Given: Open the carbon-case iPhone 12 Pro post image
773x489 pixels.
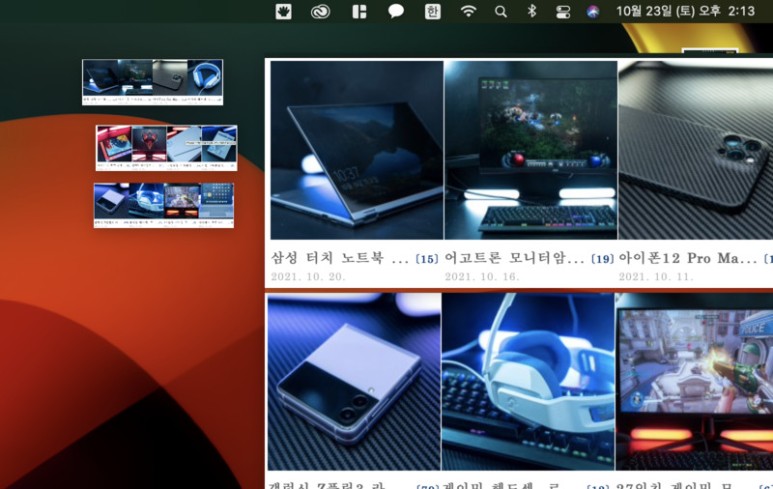Looking at the screenshot, I should [696, 150].
